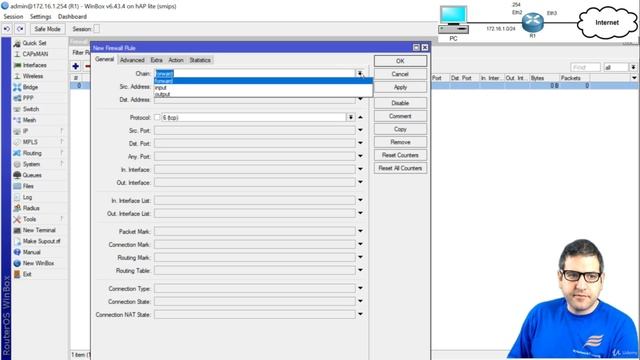640x360 pixels.
Task: Expand In. Interface field
Action: click(x=360, y=170)
